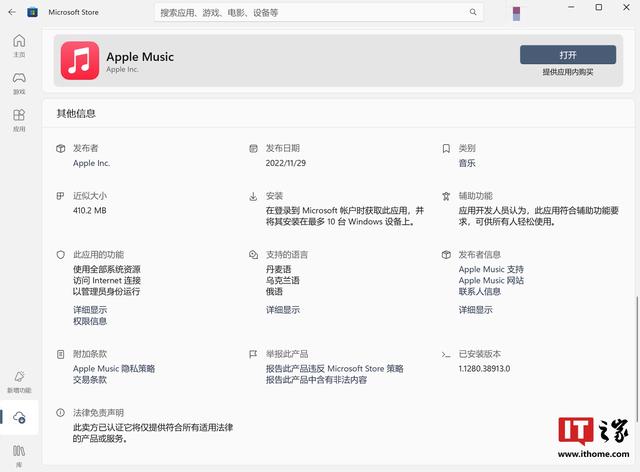Click the size value 410.2 MB
640x472 pixels.
click(x=89, y=210)
